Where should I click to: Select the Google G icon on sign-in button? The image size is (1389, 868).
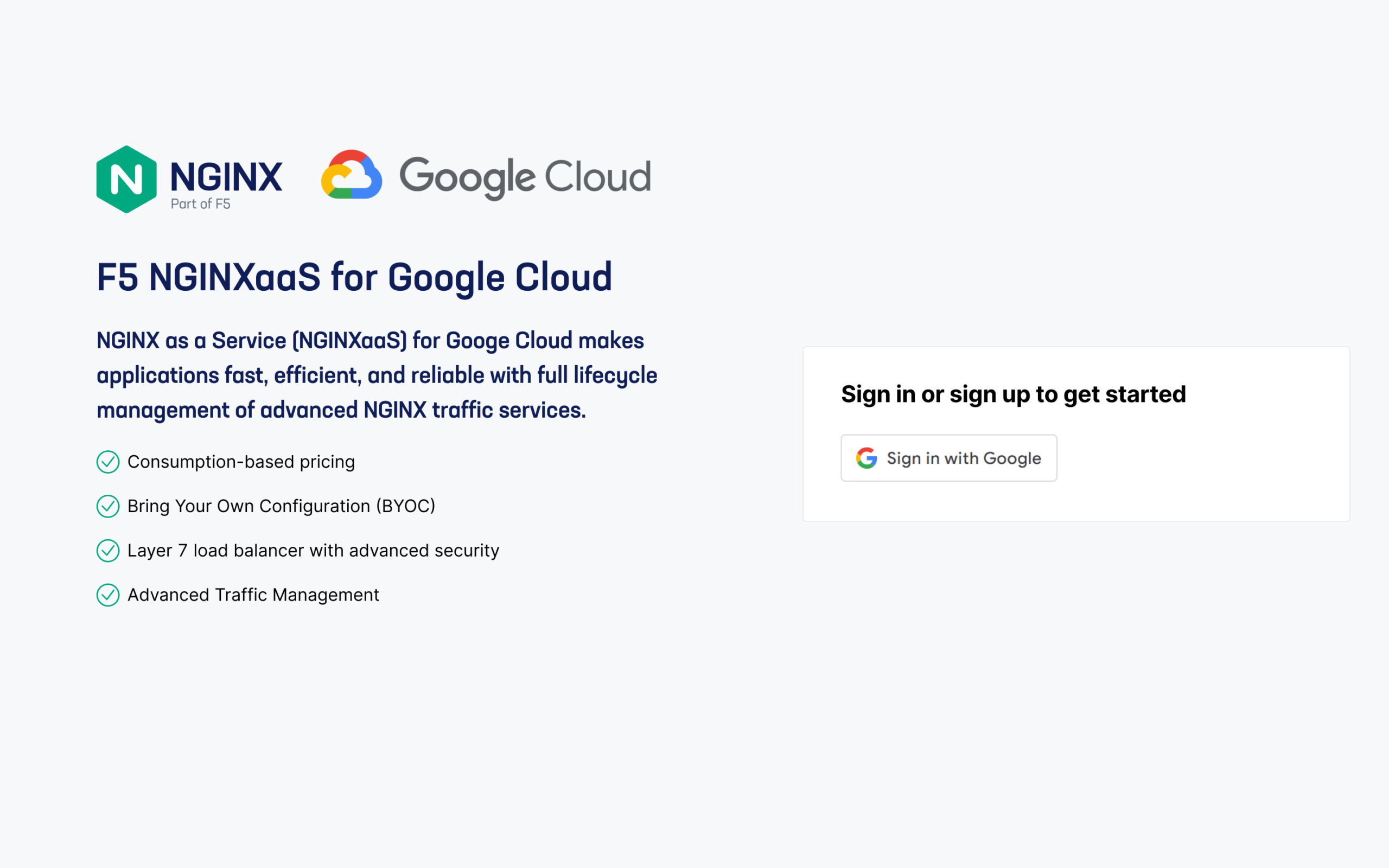[x=866, y=457]
